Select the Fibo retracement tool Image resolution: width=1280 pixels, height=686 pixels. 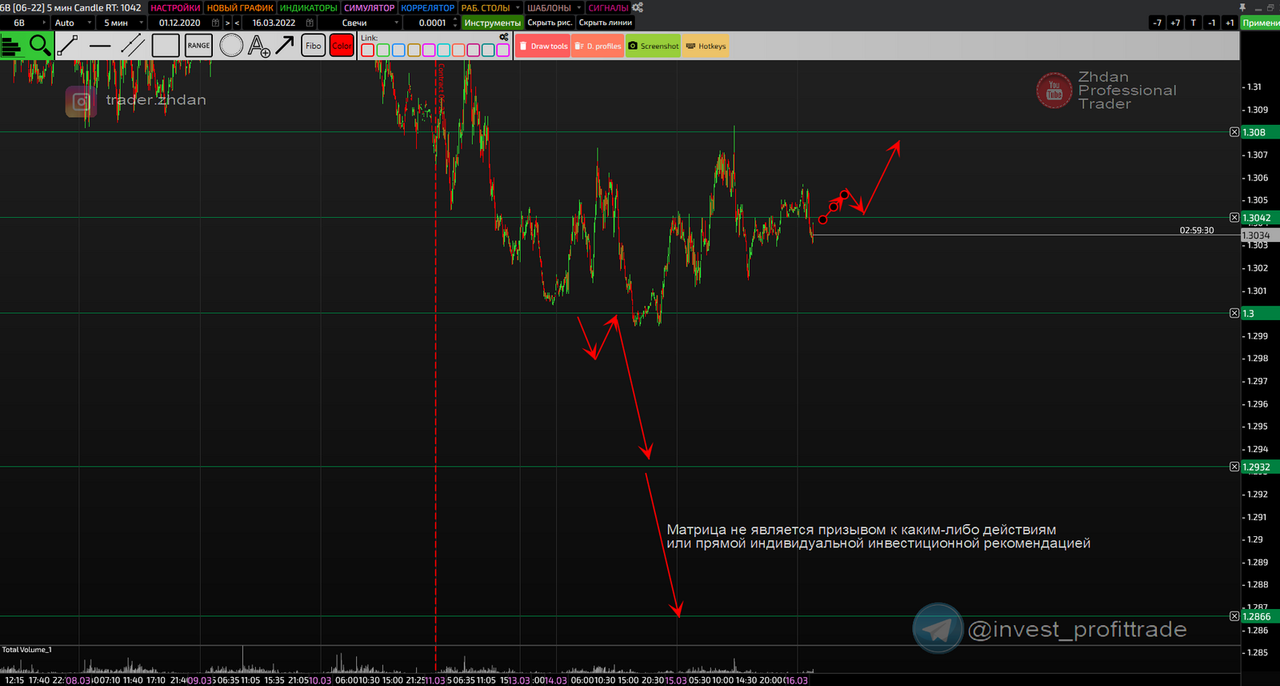[313, 45]
